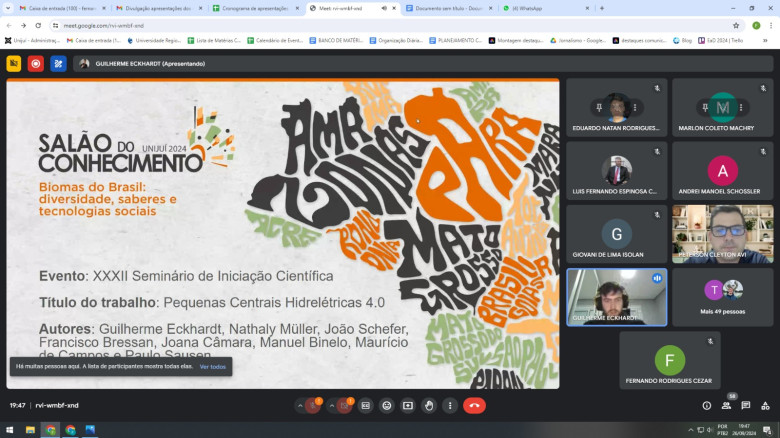This screenshot has height=438, width=780.
Task: Toggle the microphone mute button
Action: tap(312, 405)
